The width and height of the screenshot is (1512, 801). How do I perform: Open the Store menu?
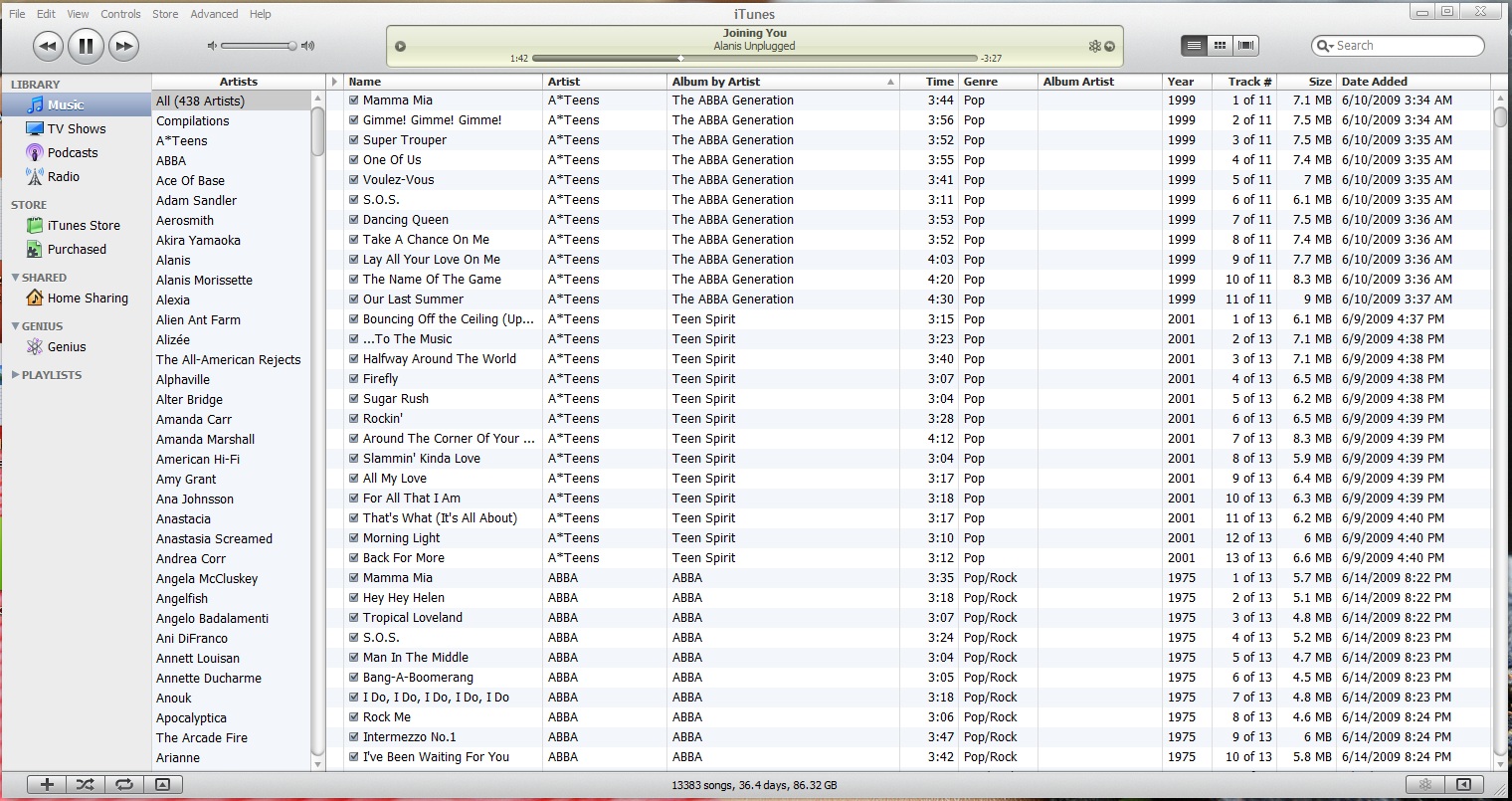tap(165, 14)
